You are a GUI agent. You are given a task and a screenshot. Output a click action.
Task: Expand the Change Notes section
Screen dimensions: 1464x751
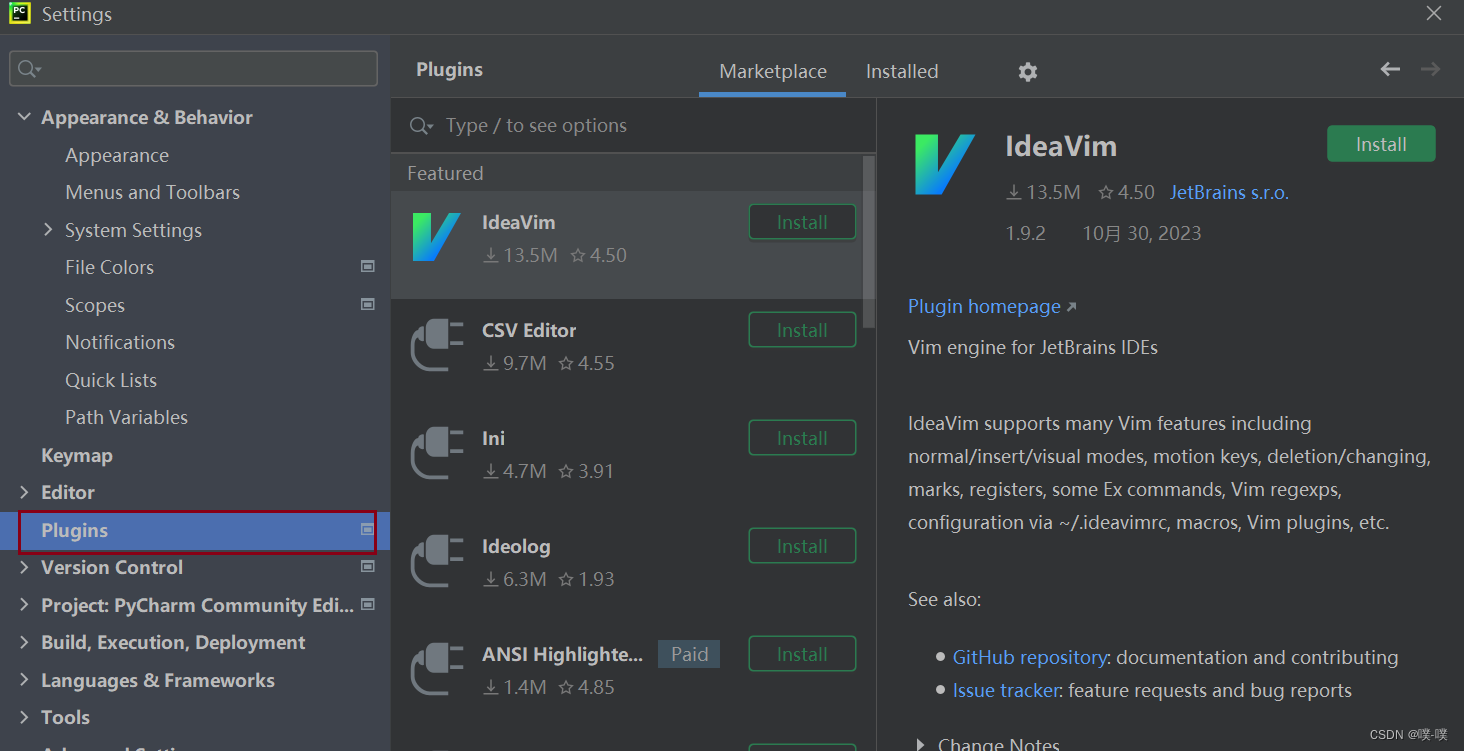pos(920,744)
